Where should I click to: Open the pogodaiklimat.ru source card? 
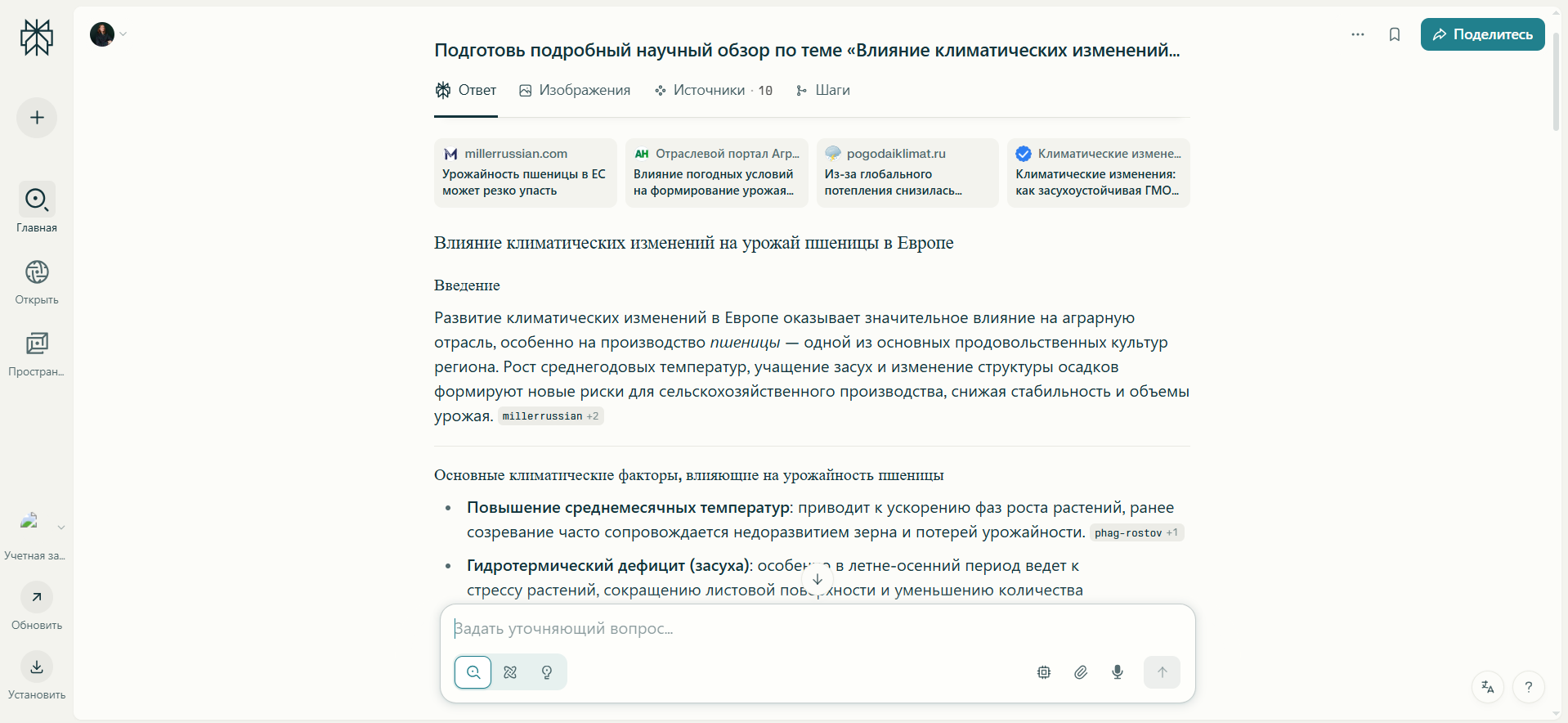[907, 173]
